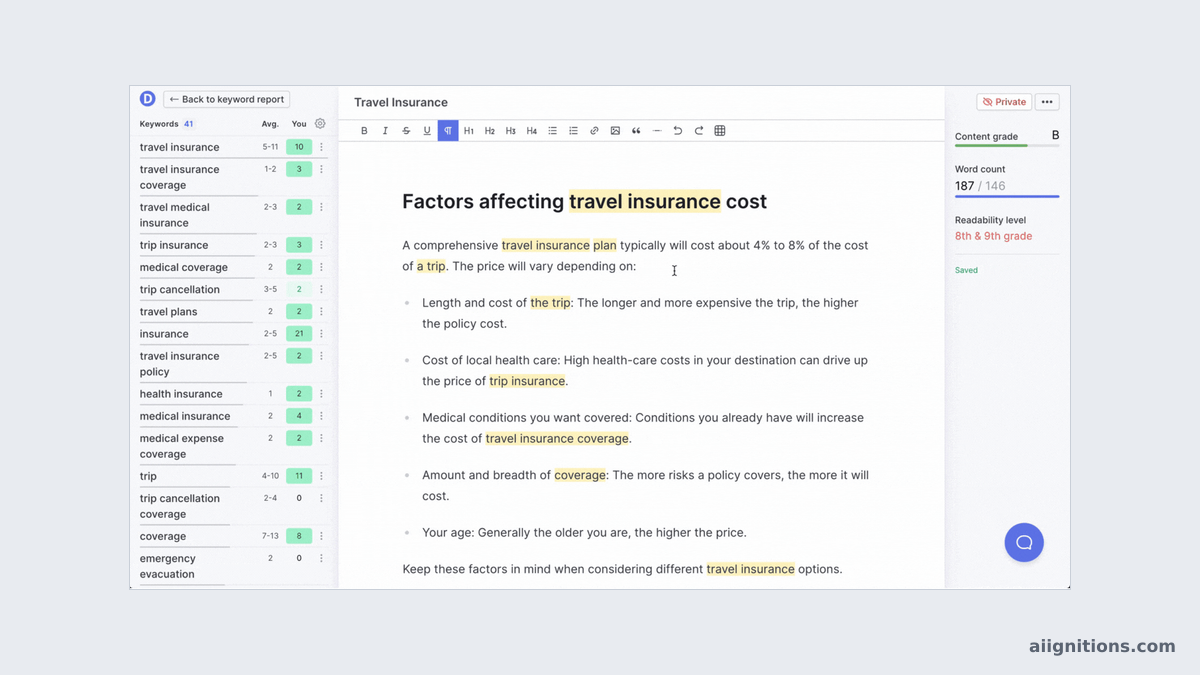Viewport: 1200px width, 675px height.
Task: Select the "medical expense coverage" keyword row
Action: pyautogui.click(x=234, y=446)
